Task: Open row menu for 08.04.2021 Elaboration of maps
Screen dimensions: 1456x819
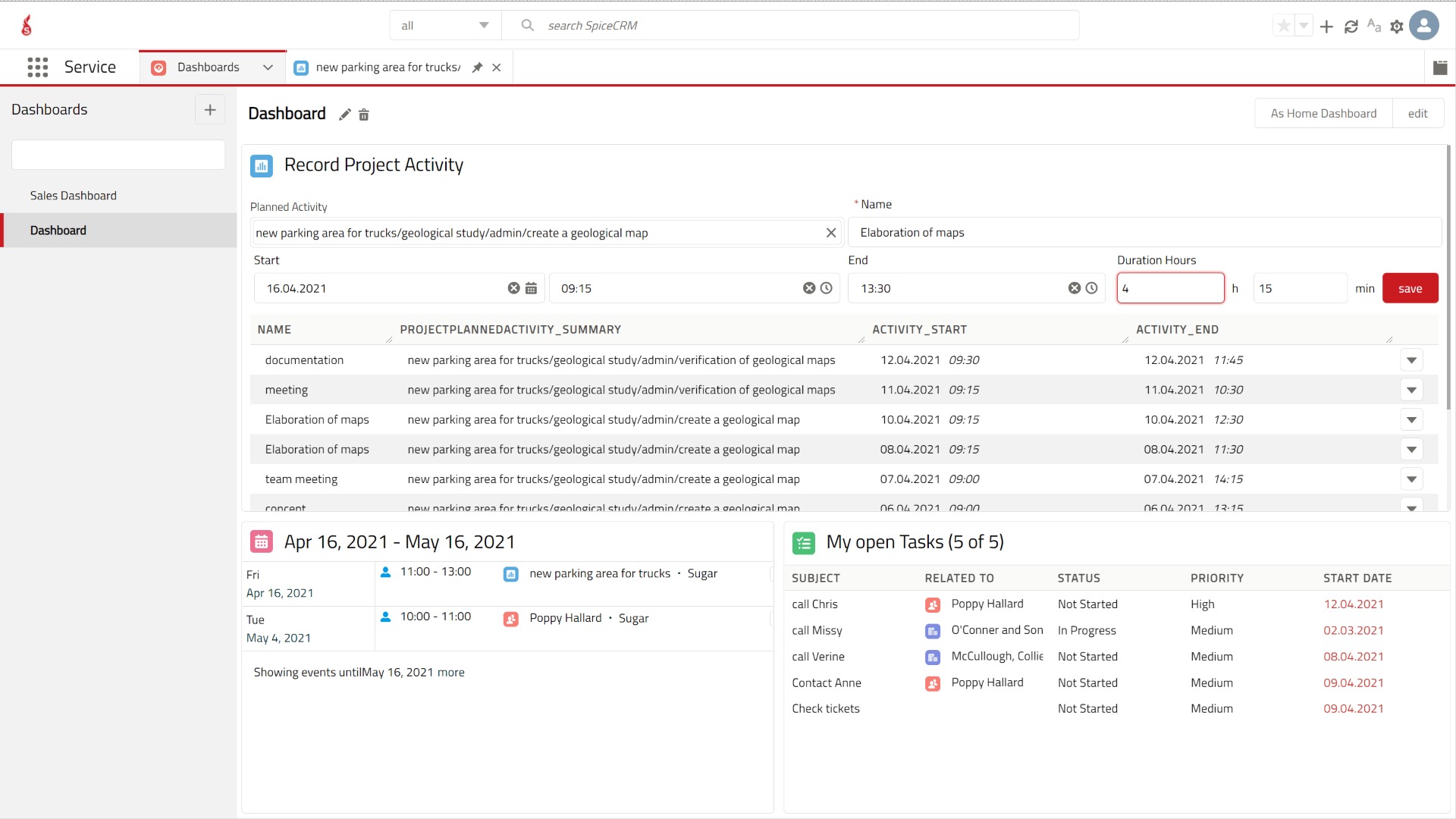Action: (1411, 450)
